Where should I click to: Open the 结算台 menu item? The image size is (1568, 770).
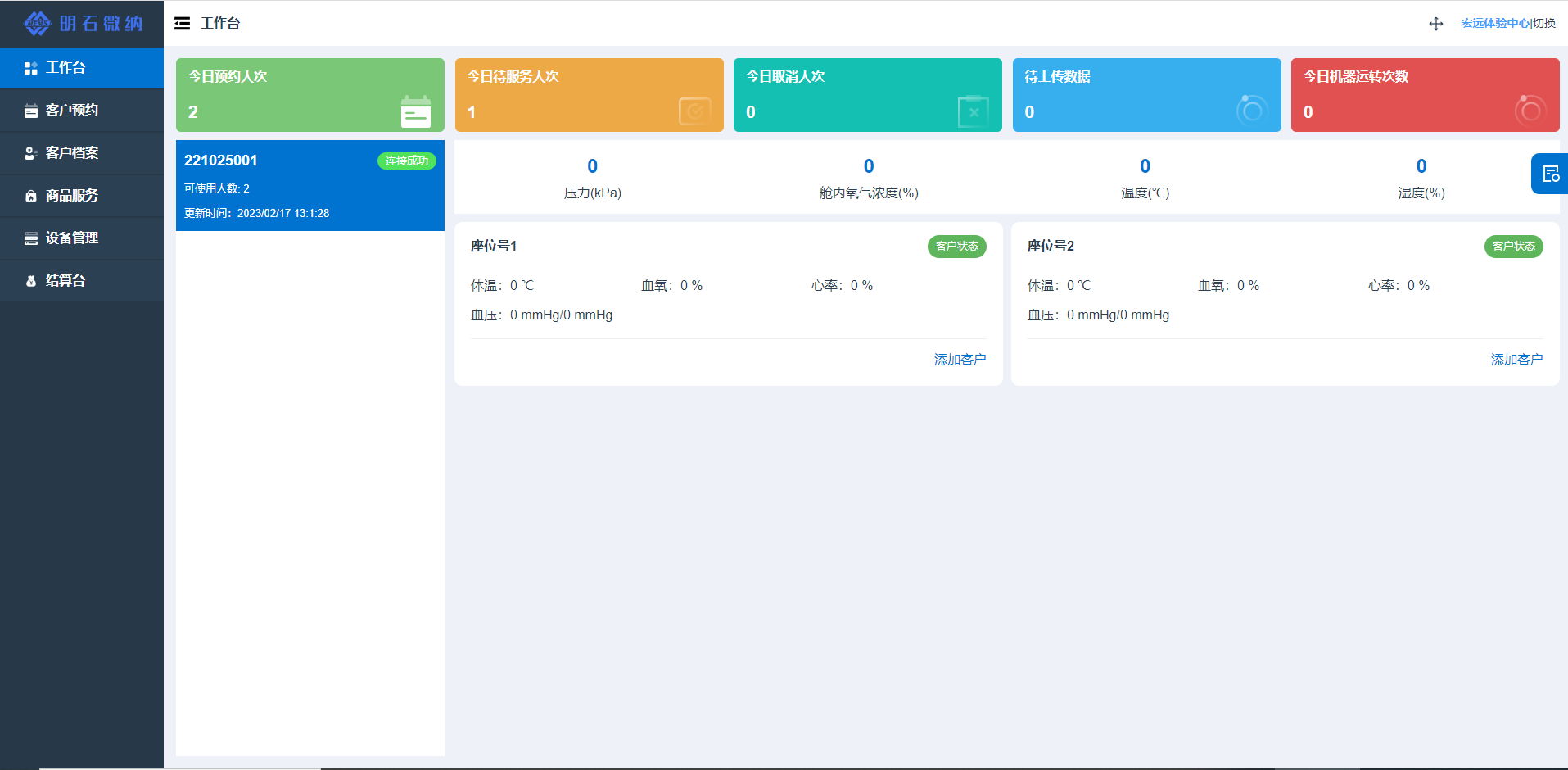click(x=82, y=281)
